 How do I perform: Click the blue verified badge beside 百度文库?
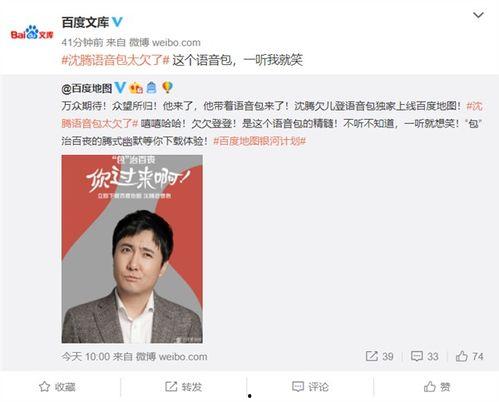point(117,22)
